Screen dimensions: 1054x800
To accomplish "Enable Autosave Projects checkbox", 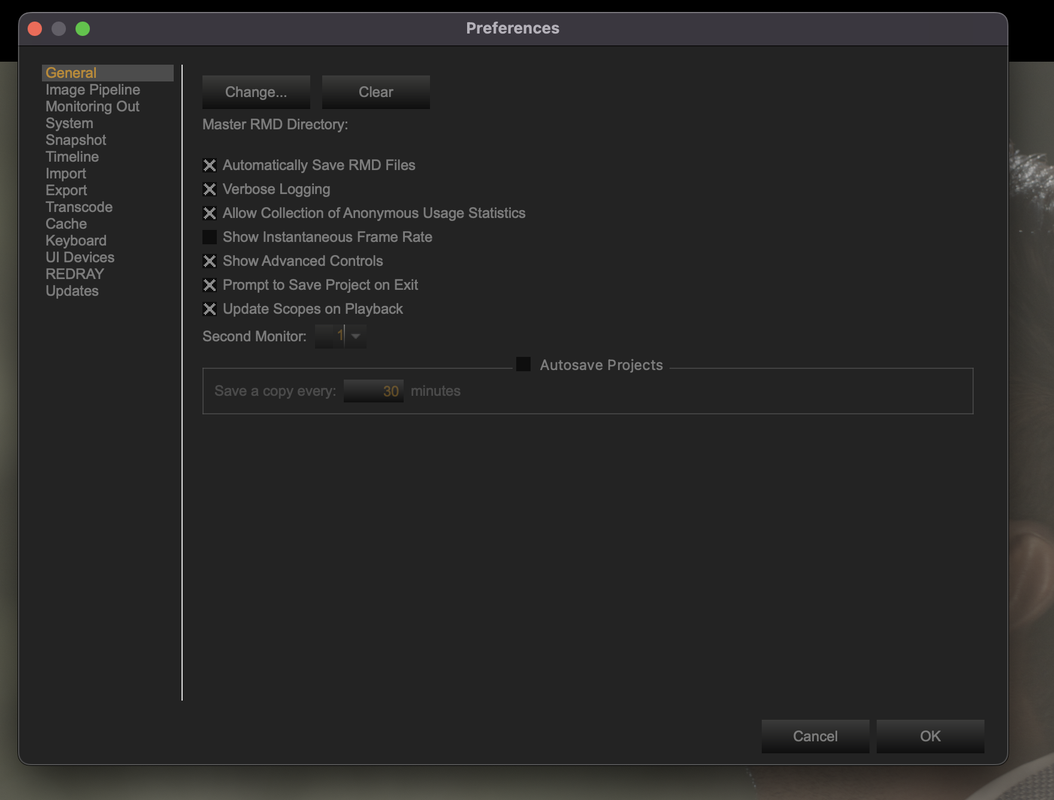I will tap(523, 364).
